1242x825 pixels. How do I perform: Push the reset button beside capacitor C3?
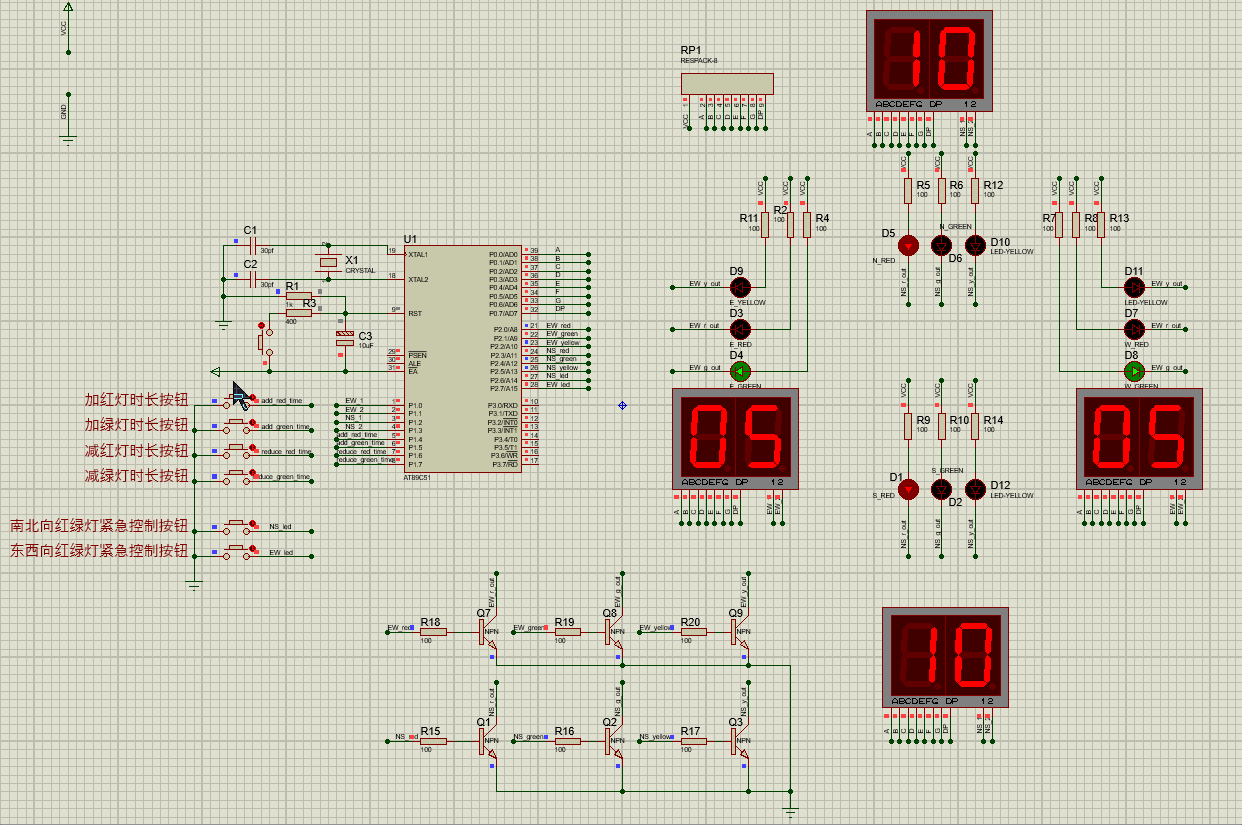pos(263,340)
